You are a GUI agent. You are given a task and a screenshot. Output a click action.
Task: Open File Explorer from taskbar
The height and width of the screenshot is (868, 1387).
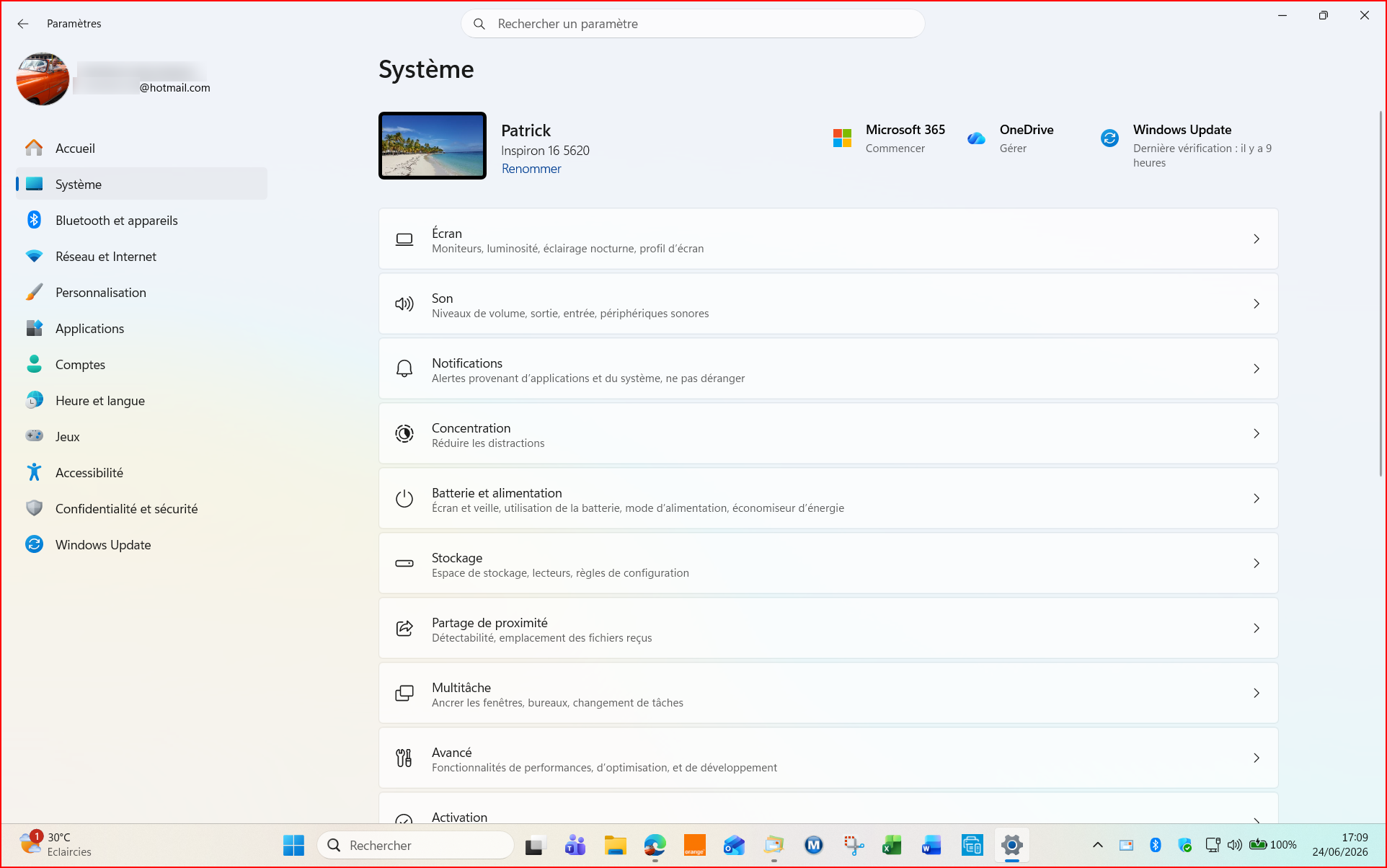tap(615, 845)
